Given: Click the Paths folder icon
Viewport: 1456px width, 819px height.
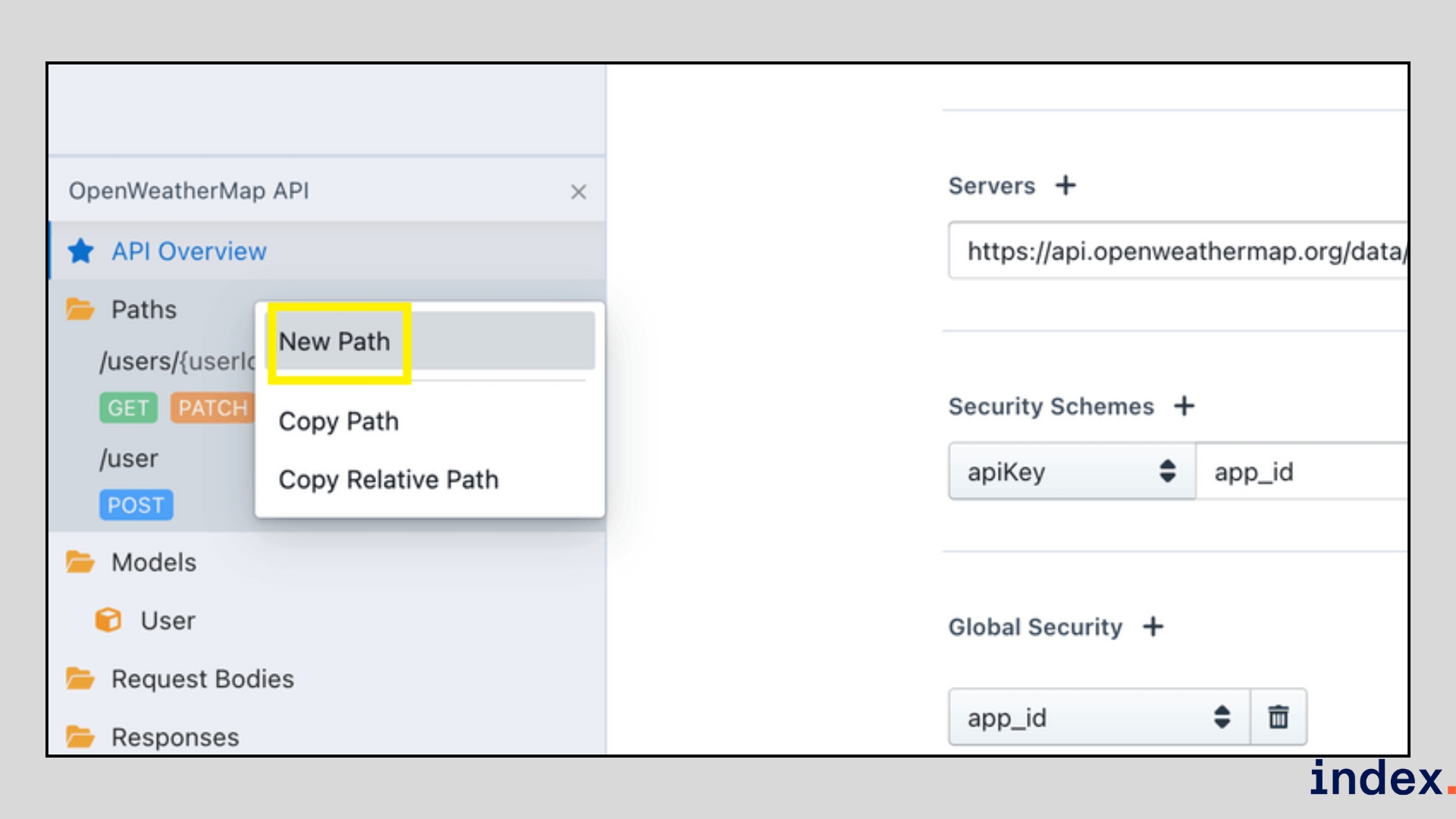Looking at the screenshot, I should [80, 309].
